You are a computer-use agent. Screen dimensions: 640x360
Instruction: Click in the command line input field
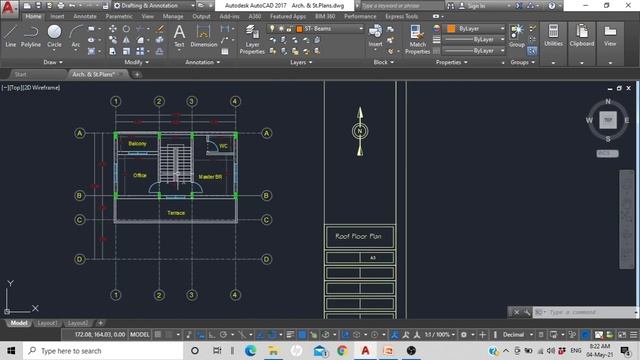590,312
